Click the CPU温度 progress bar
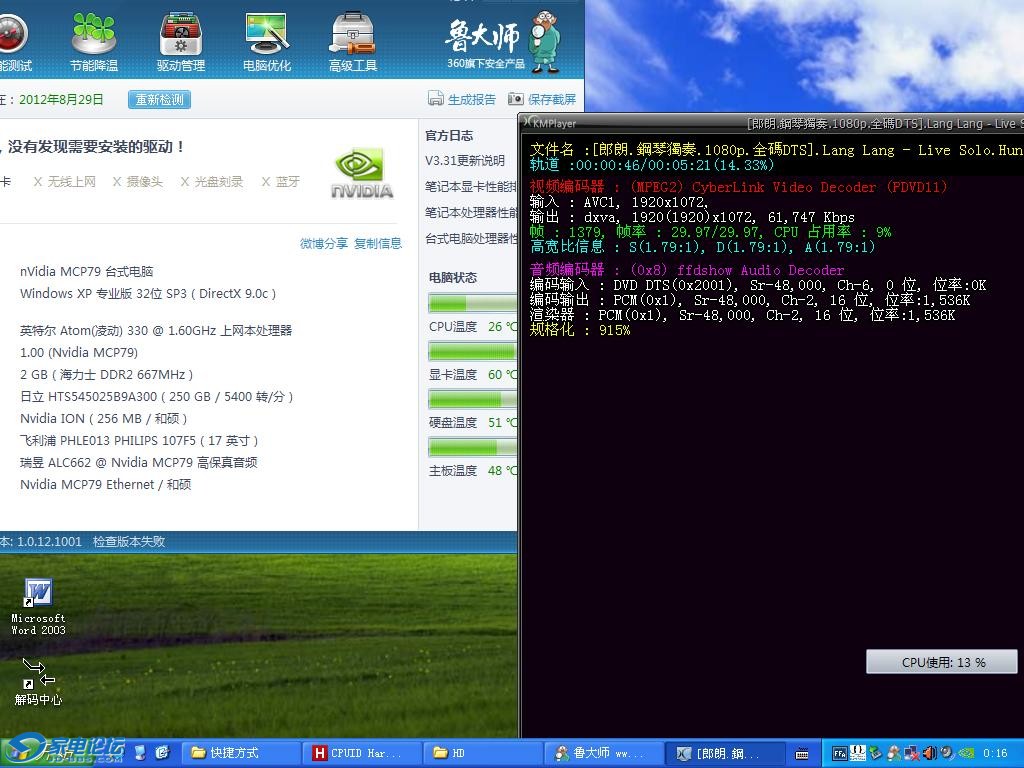 [472, 303]
